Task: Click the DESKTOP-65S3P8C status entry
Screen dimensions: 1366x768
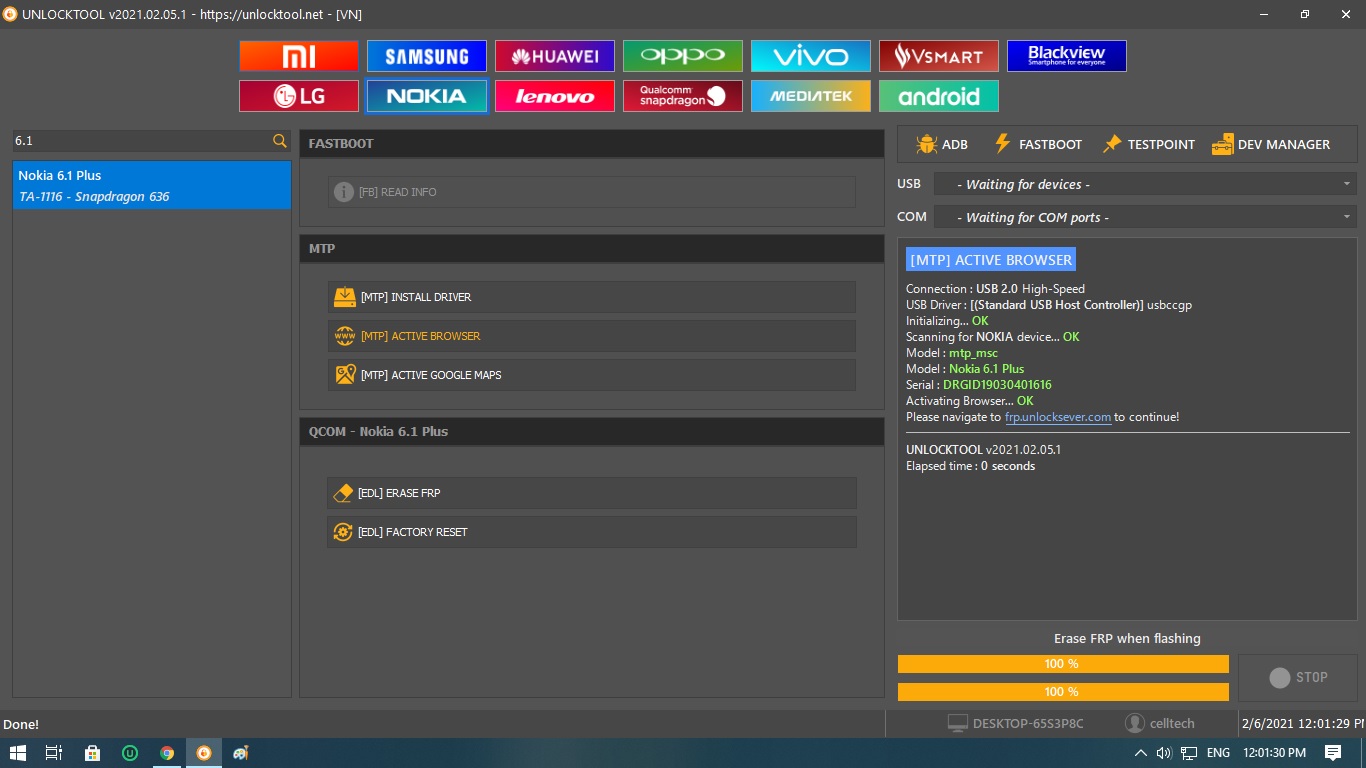Action: click(1016, 723)
